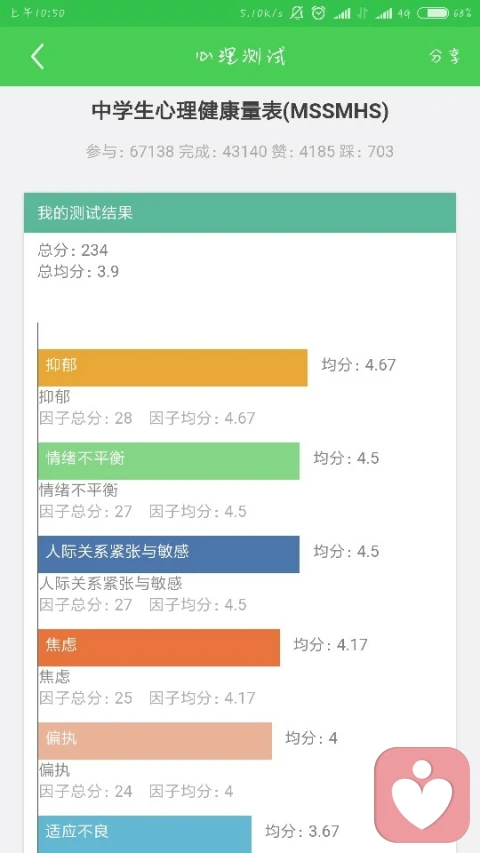The height and width of the screenshot is (853, 480).
Task: Tap the 4G signal strength icon
Action: coord(384,14)
